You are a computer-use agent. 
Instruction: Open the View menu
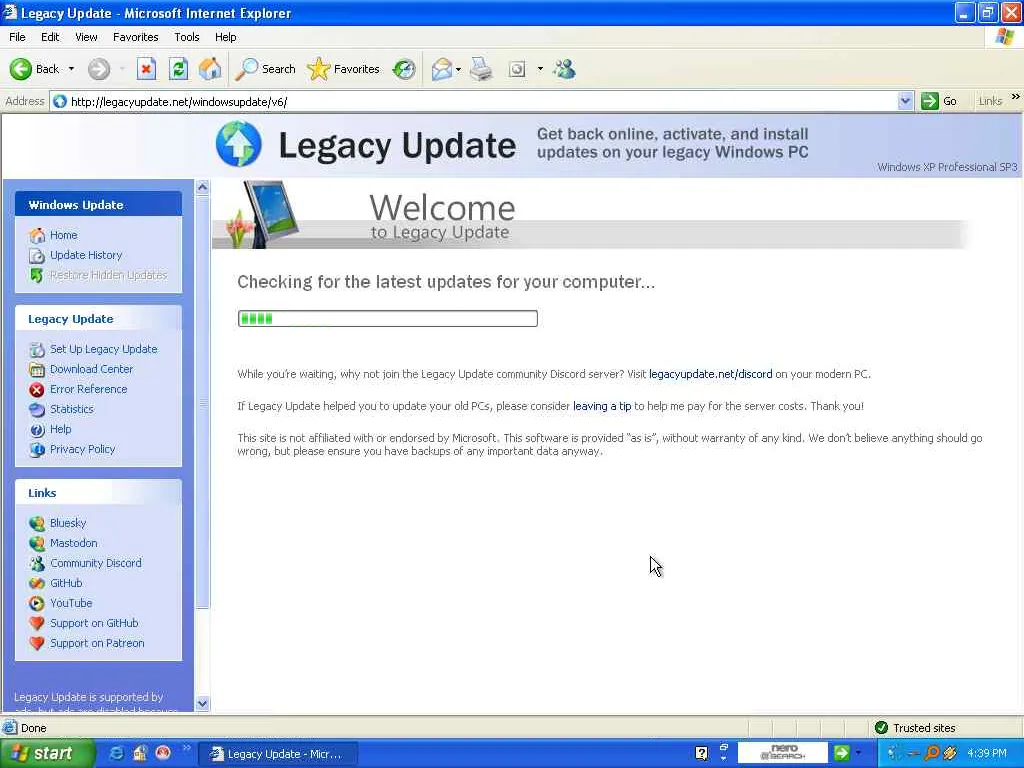pyautogui.click(x=86, y=37)
